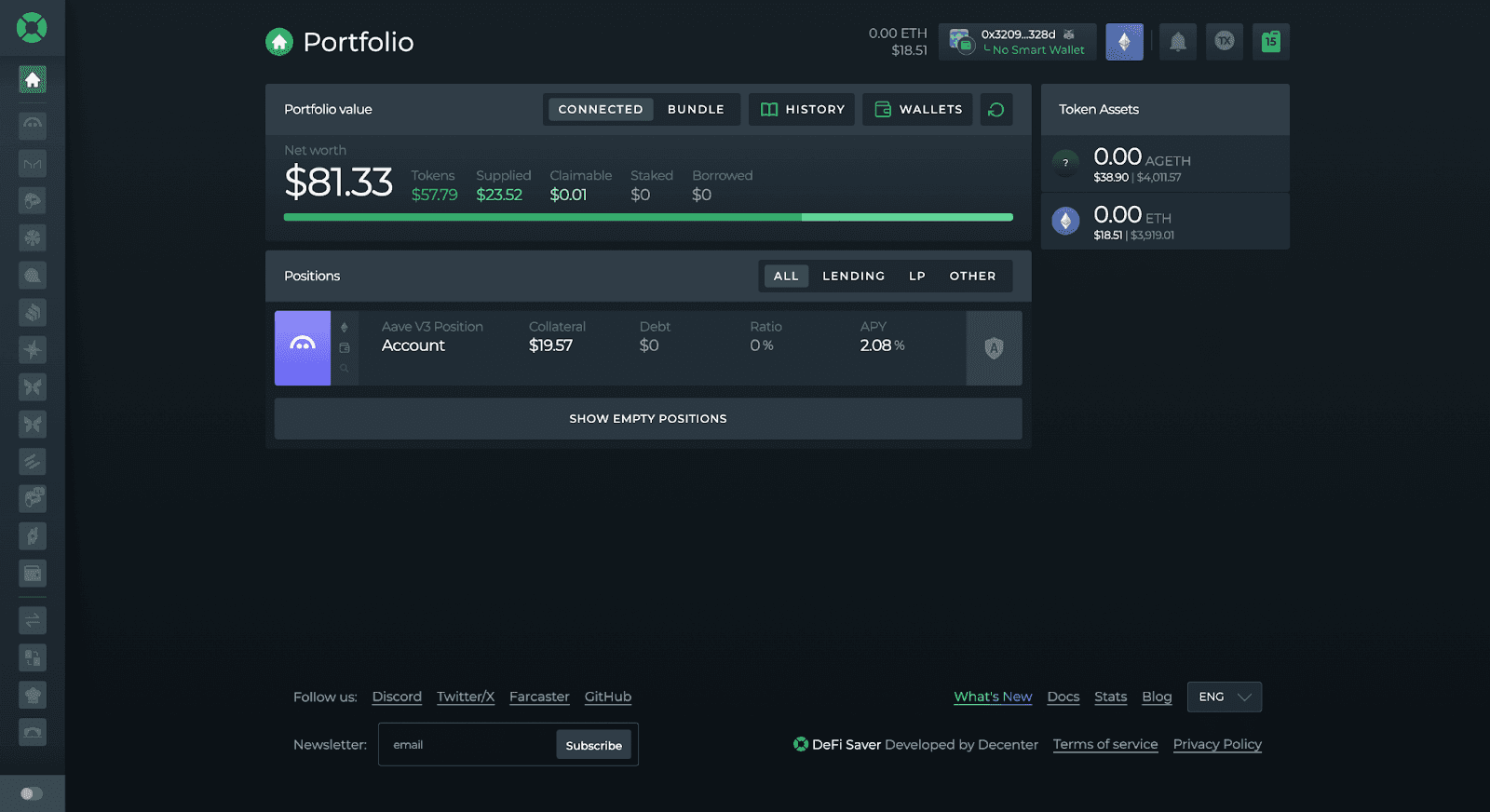Open the ENG language dropdown
This screenshot has width=1490, height=812.
[x=1225, y=697]
